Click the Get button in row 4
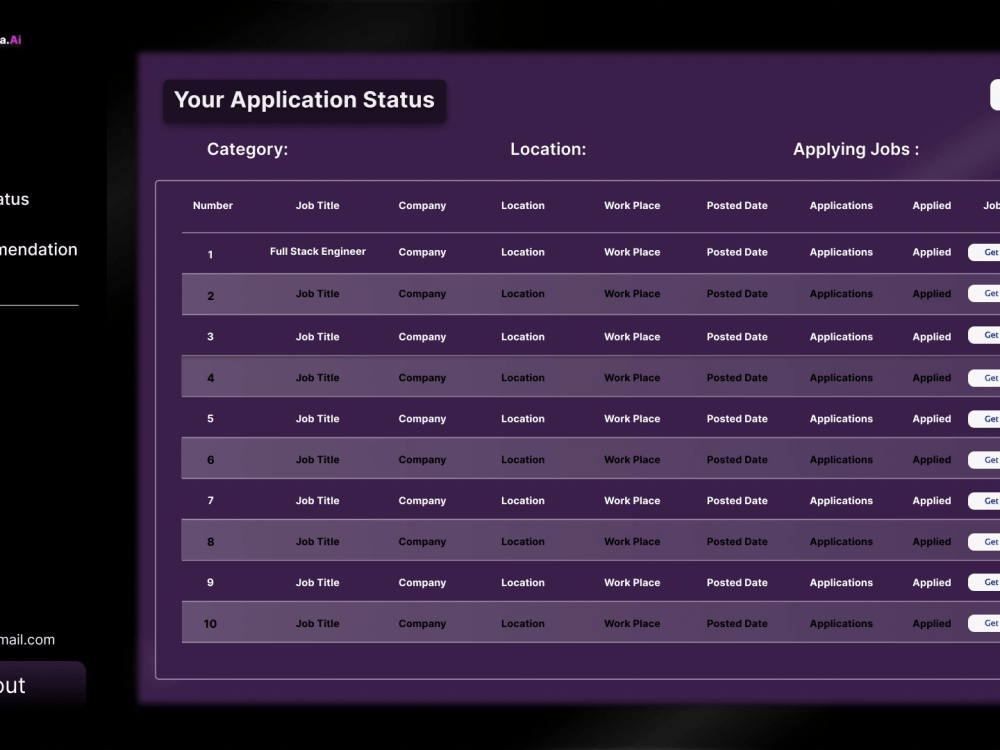This screenshot has width=1000, height=750. coord(984,378)
